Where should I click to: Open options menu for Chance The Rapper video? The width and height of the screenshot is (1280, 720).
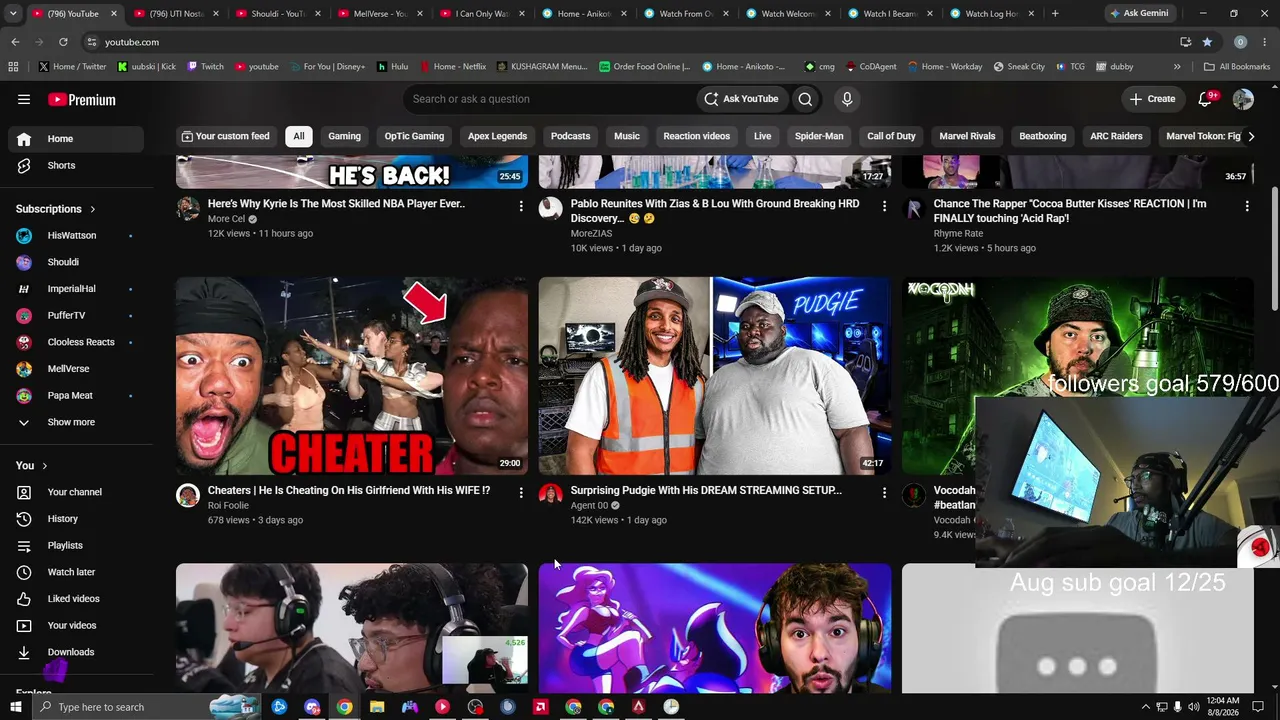(1247, 206)
